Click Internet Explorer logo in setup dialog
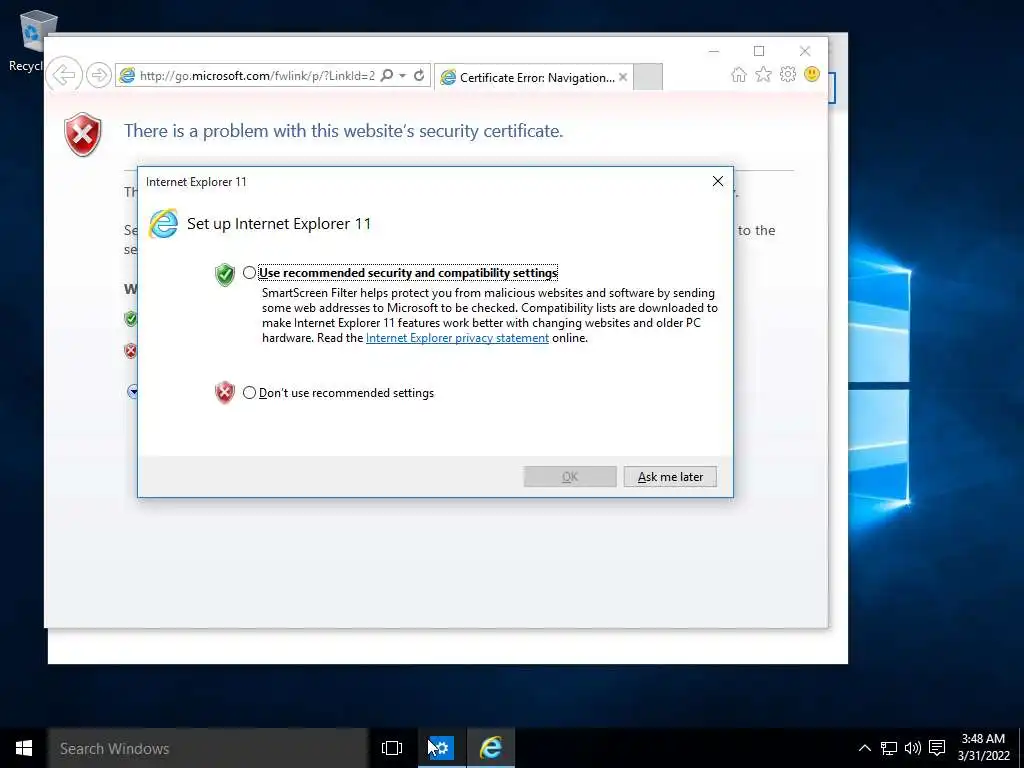1024x768 pixels. coord(163,224)
